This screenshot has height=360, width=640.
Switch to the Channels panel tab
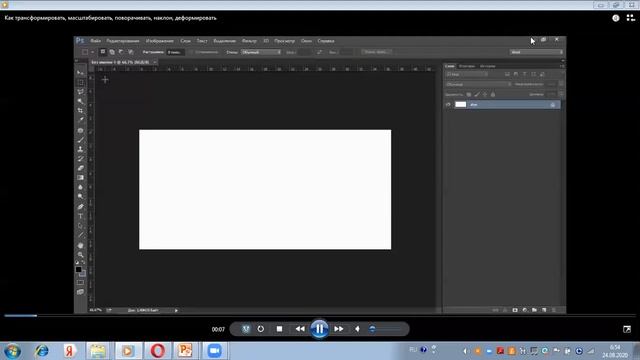click(467, 66)
